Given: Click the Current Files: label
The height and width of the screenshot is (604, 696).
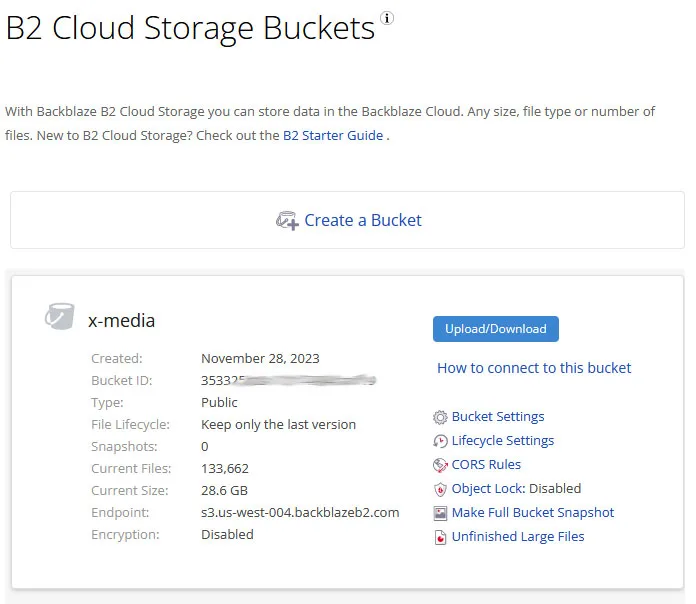Looking at the screenshot, I should [131, 469].
